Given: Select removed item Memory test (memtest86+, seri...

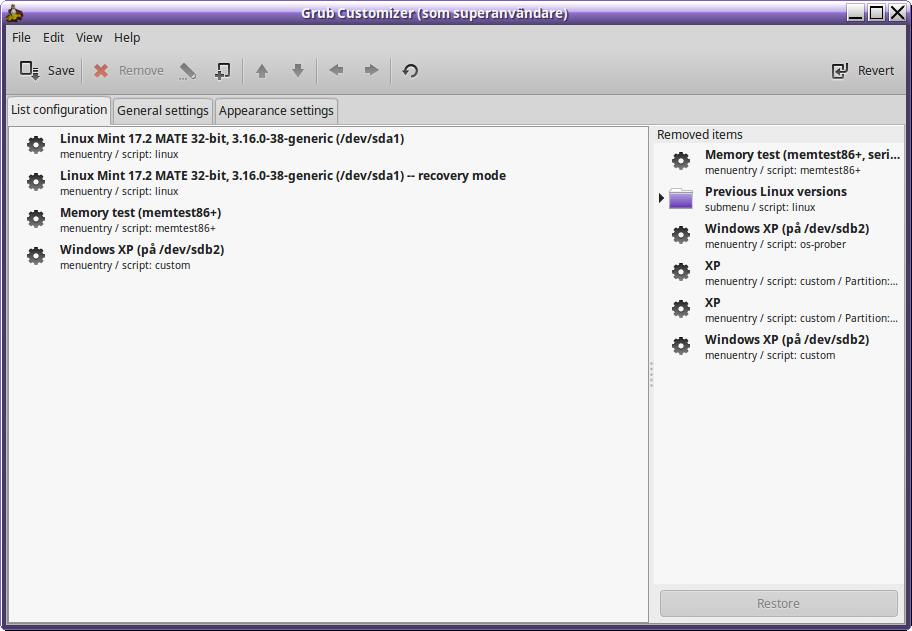Looking at the screenshot, I should tap(779, 162).
